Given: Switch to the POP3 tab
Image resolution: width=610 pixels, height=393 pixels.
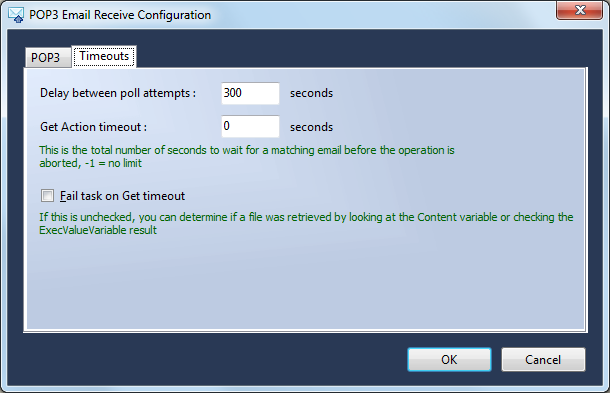Looking at the screenshot, I should pyautogui.click(x=48, y=58).
